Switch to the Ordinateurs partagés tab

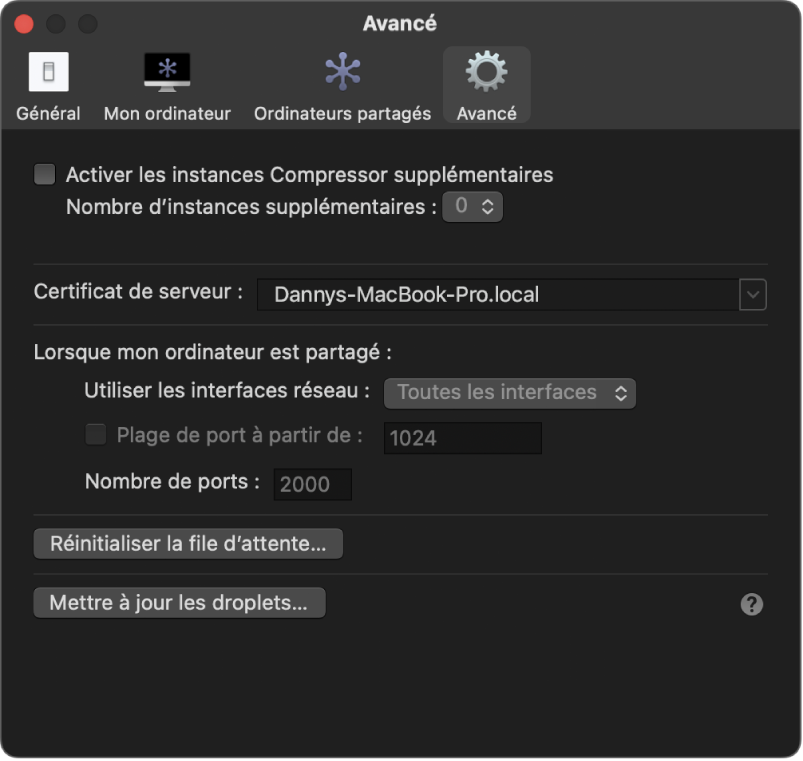pyautogui.click(x=342, y=85)
